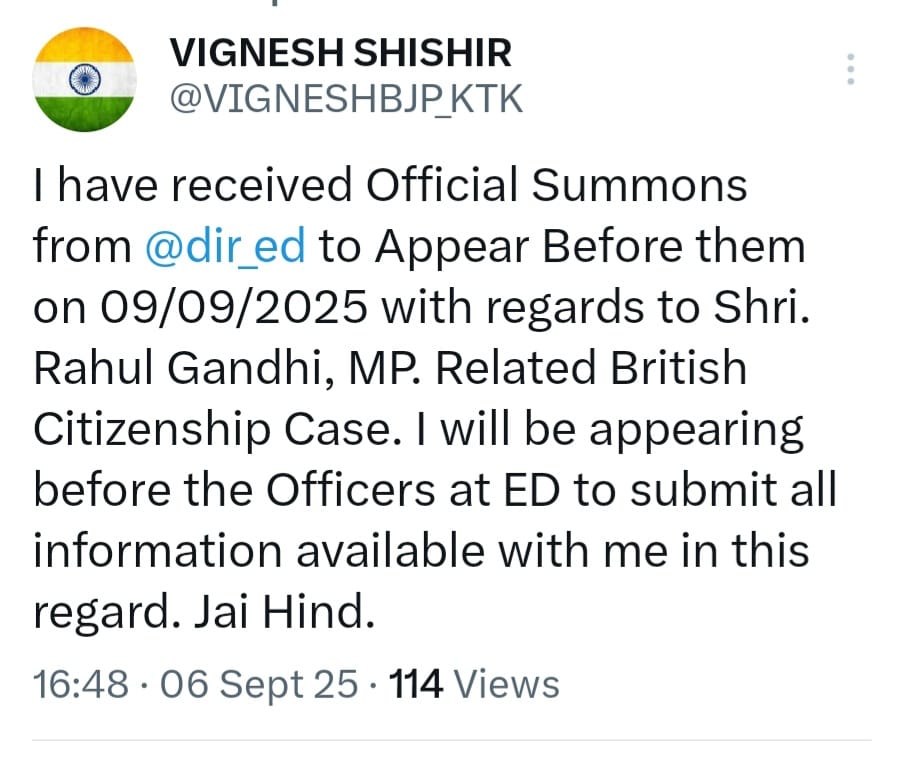Open the VIGNESH SHISHIR display name

(x=342, y=52)
